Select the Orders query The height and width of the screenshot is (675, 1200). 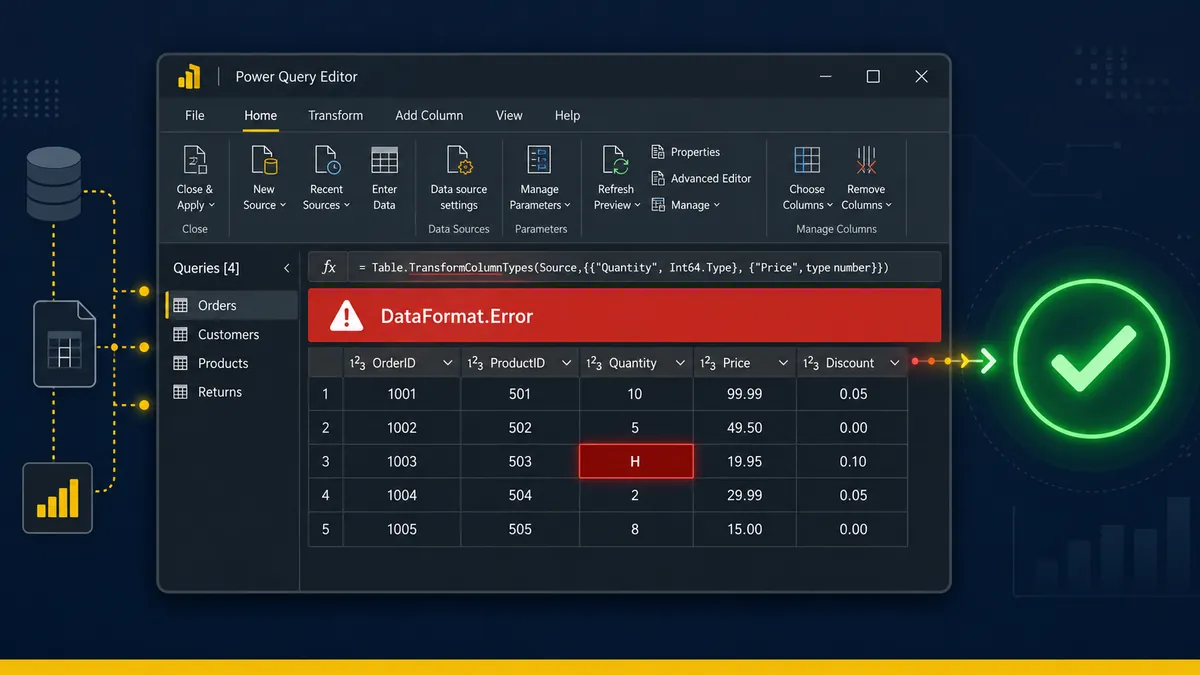click(232, 305)
